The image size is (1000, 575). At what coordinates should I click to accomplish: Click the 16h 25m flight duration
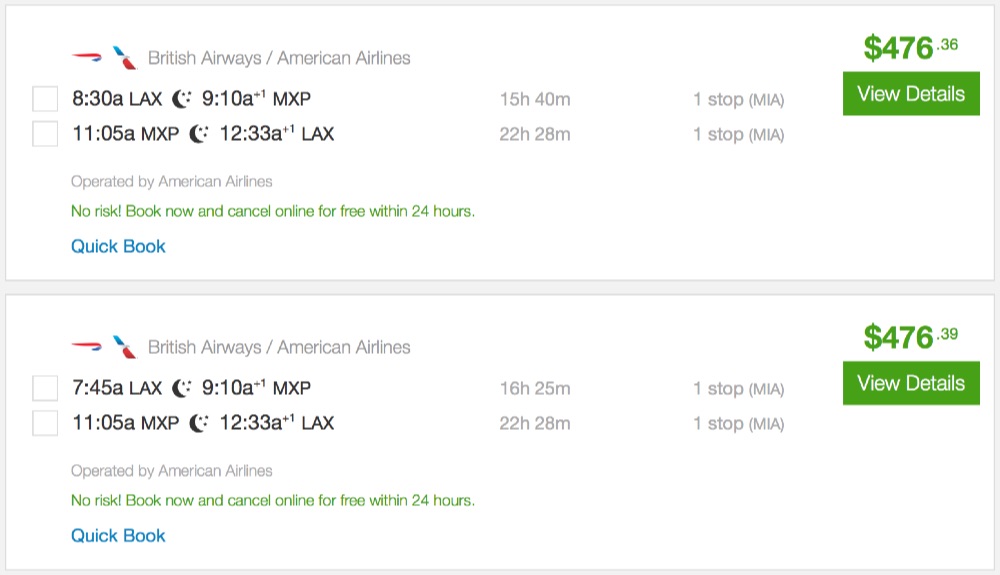point(535,389)
